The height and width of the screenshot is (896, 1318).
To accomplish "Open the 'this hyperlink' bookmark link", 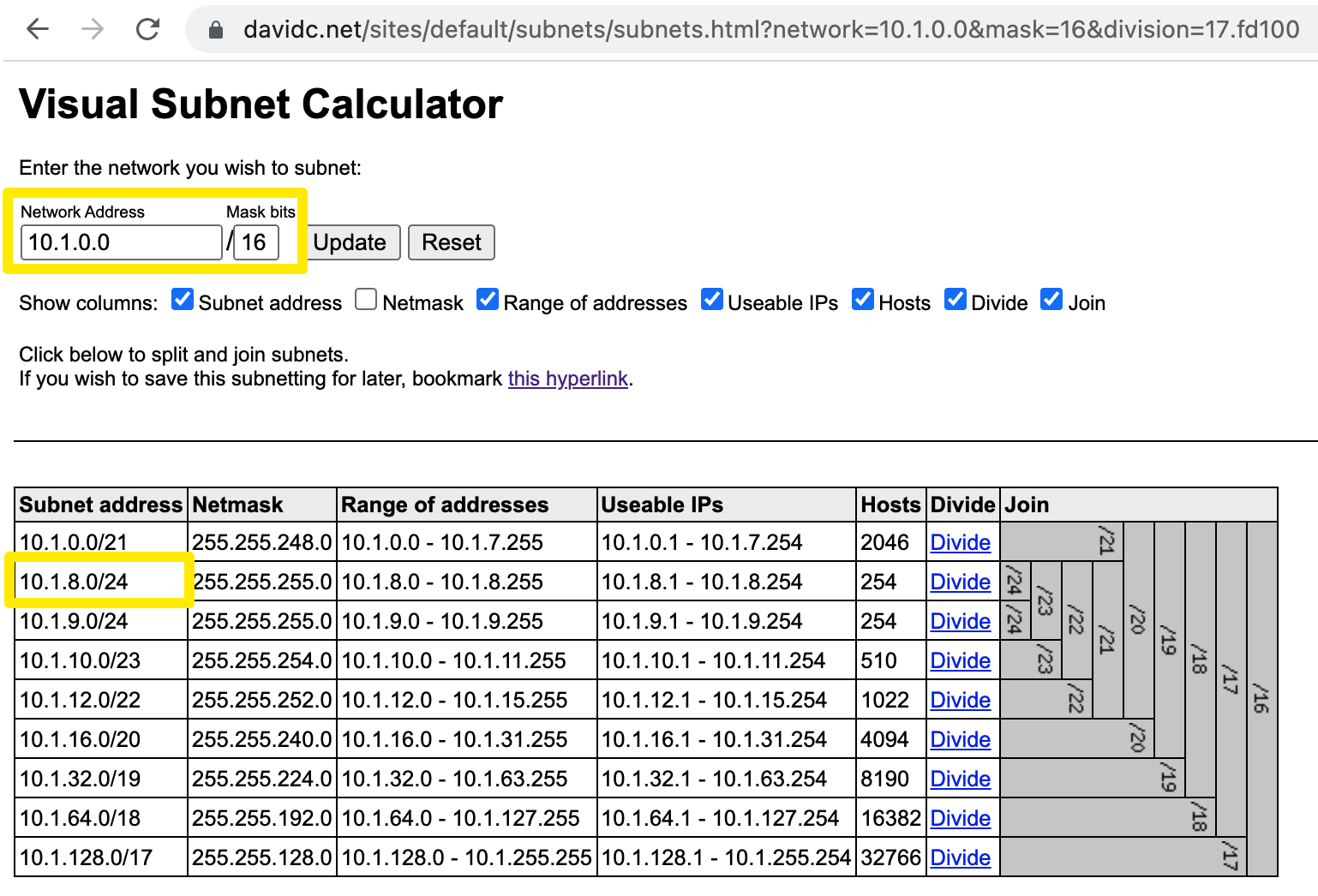I will click(567, 379).
